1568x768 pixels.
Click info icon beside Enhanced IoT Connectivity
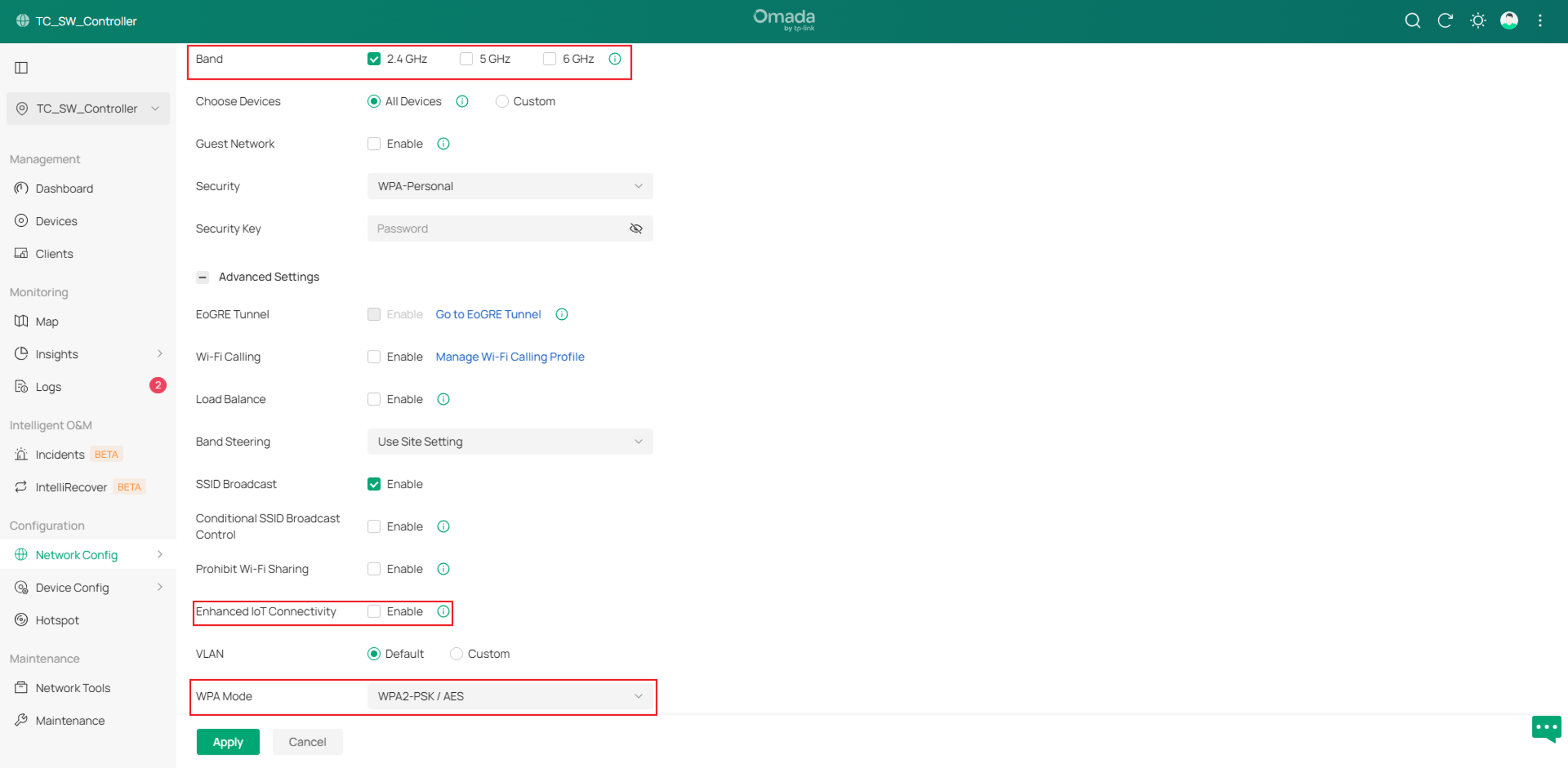click(x=443, y=612)
